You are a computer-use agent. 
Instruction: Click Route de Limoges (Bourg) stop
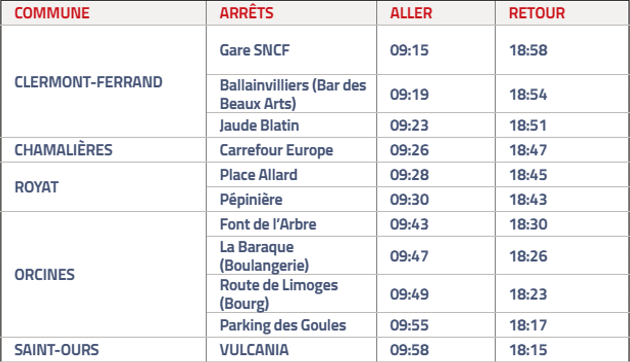(279, 294)
